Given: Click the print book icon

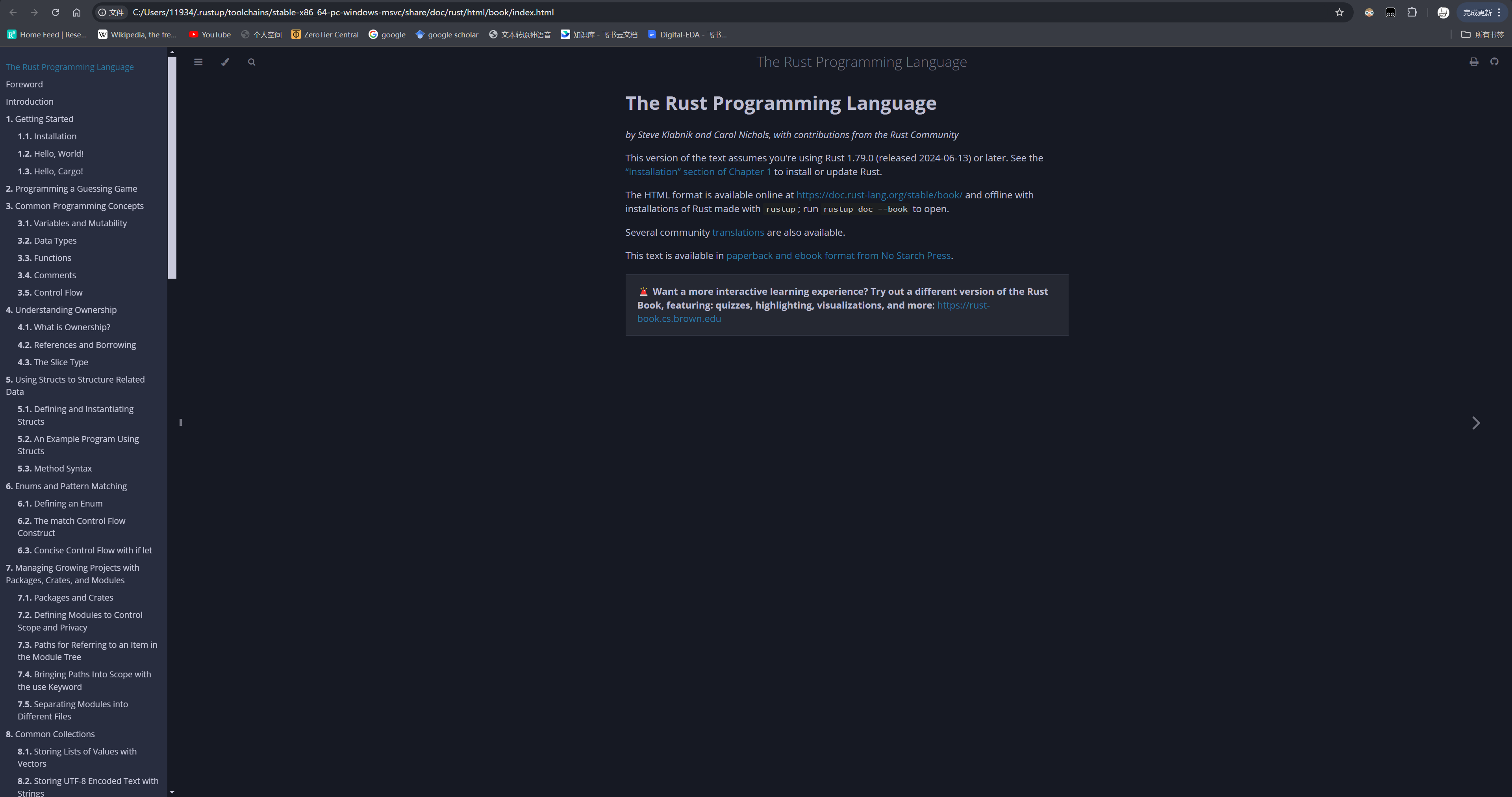Looking at the screenshot, I should tap(1474, 62).
